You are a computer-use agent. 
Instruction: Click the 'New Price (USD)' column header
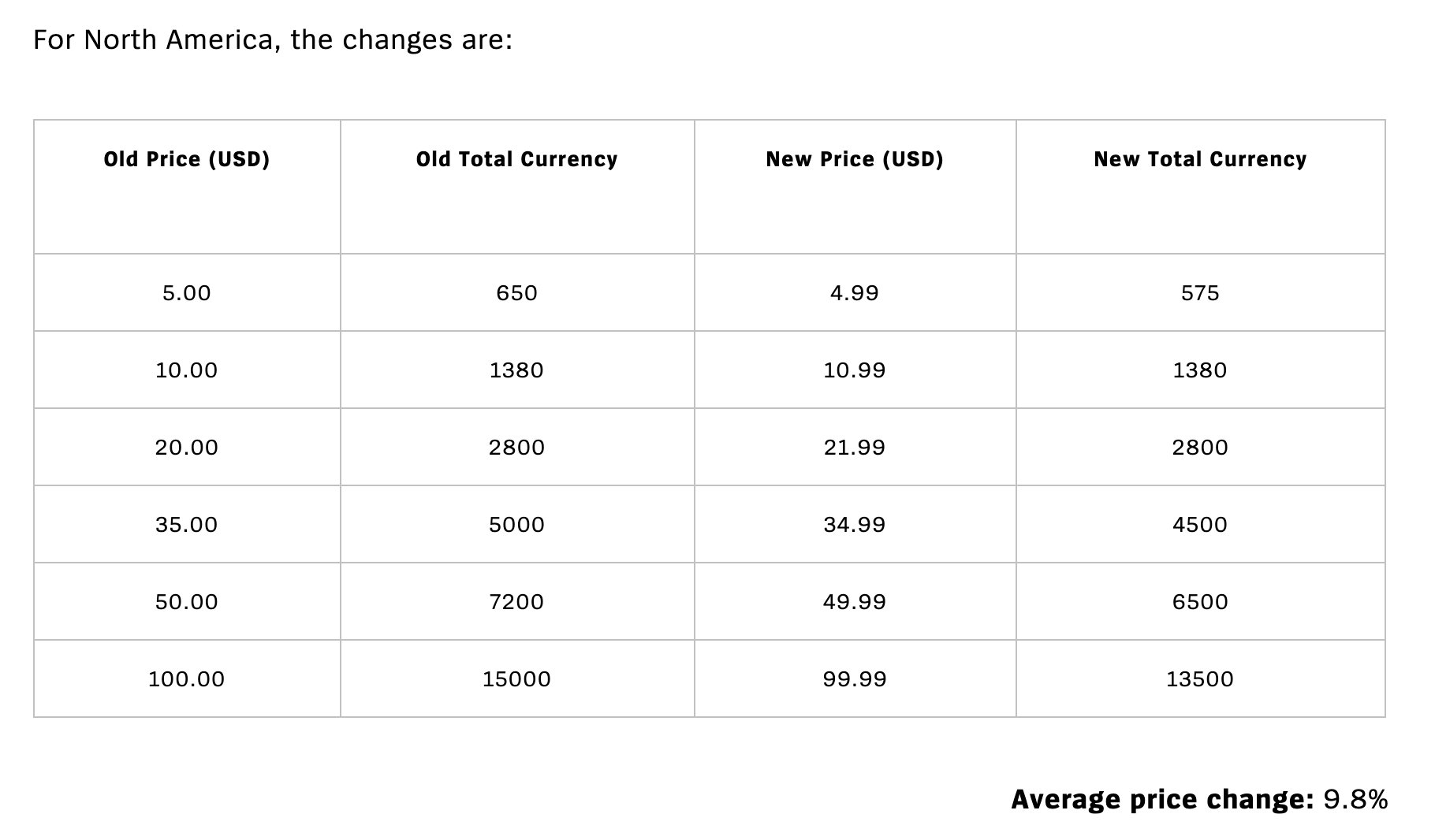(x=855, y=160)
